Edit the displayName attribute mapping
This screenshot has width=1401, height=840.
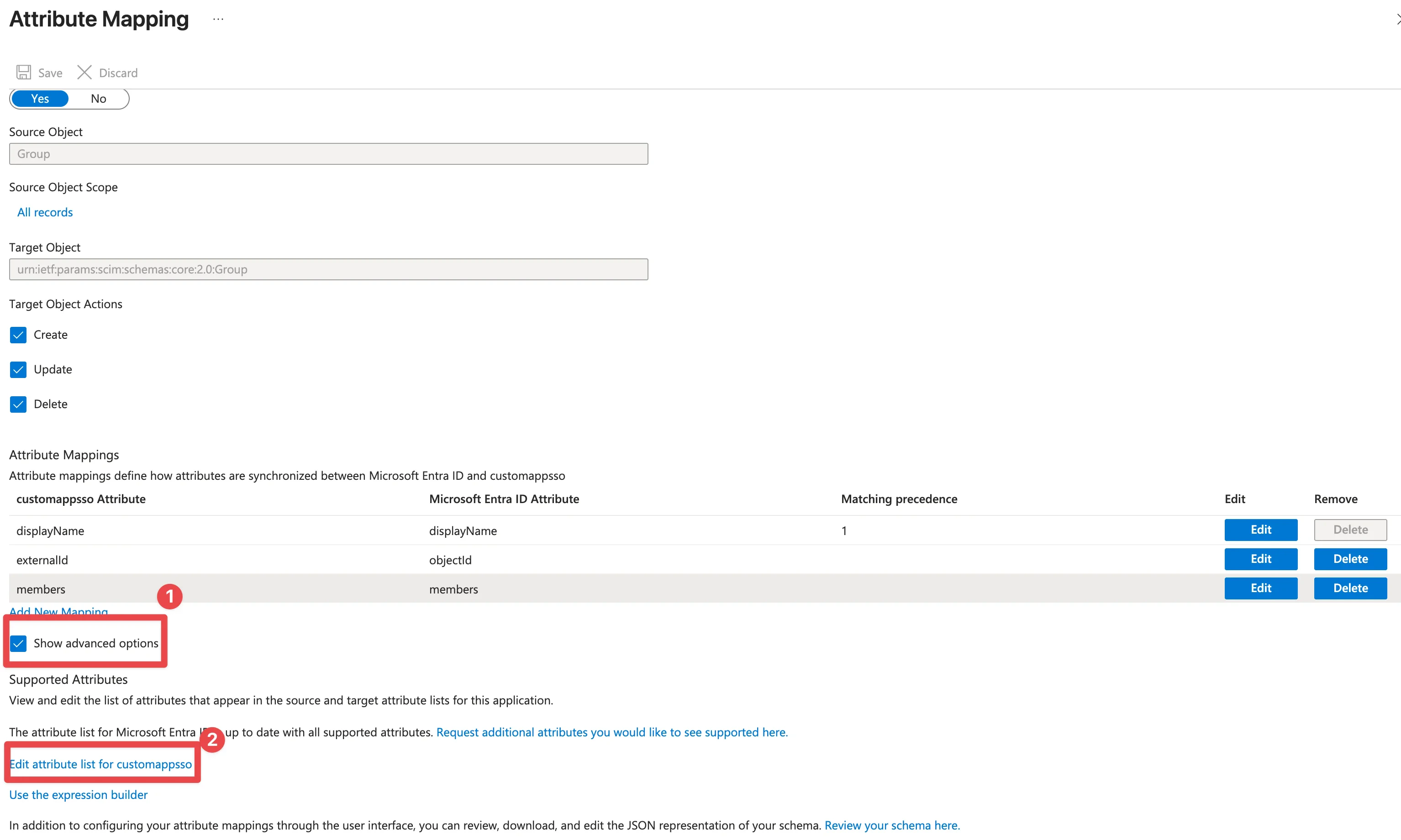[1261, 530]
